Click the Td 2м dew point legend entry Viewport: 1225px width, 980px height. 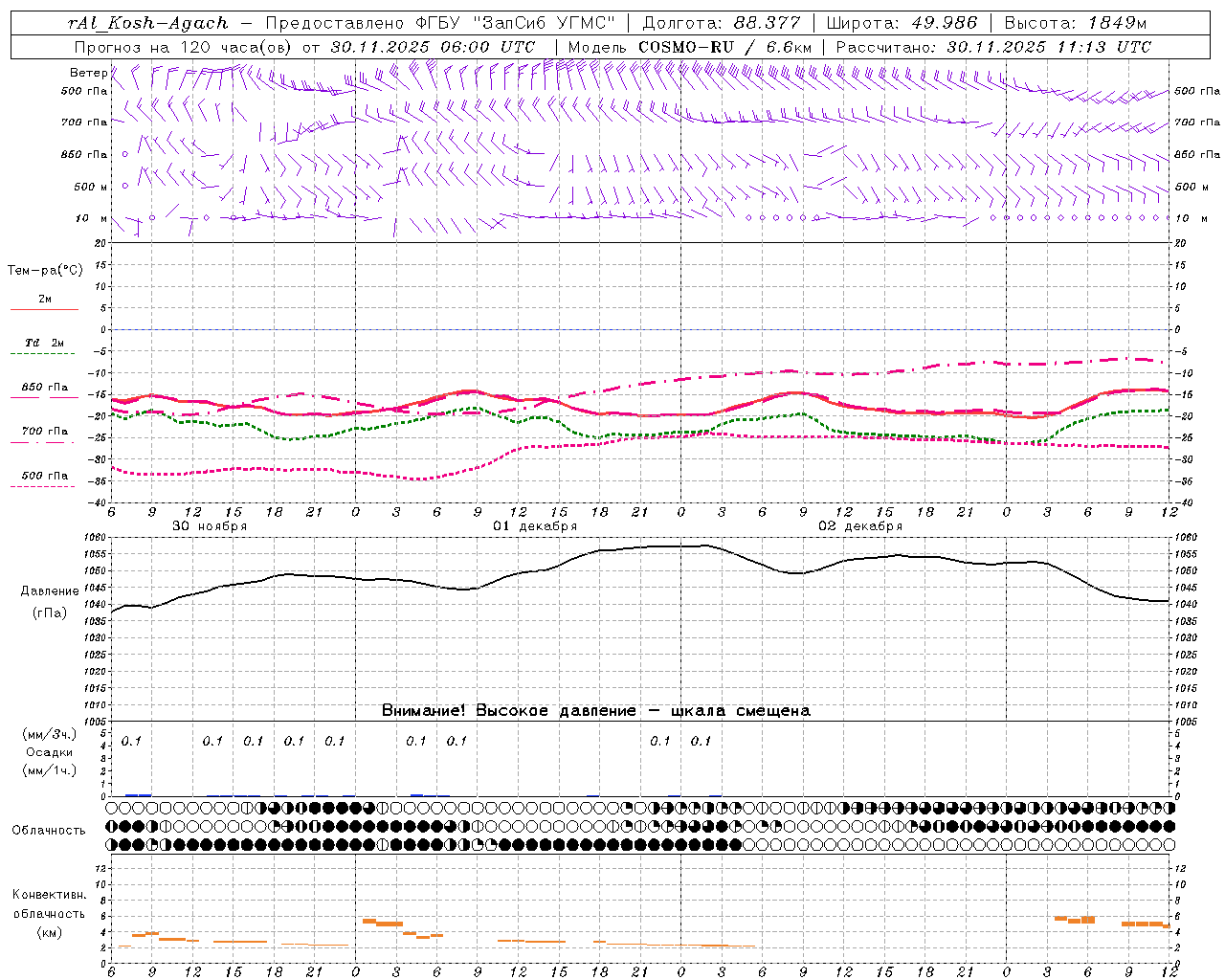[x=44, y=343]
